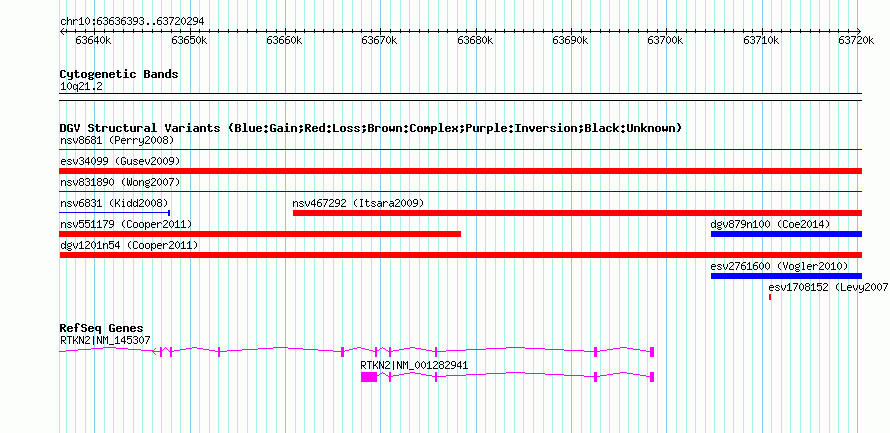Open the RTKN2|NM_001282941 gene label

(414, 365)
